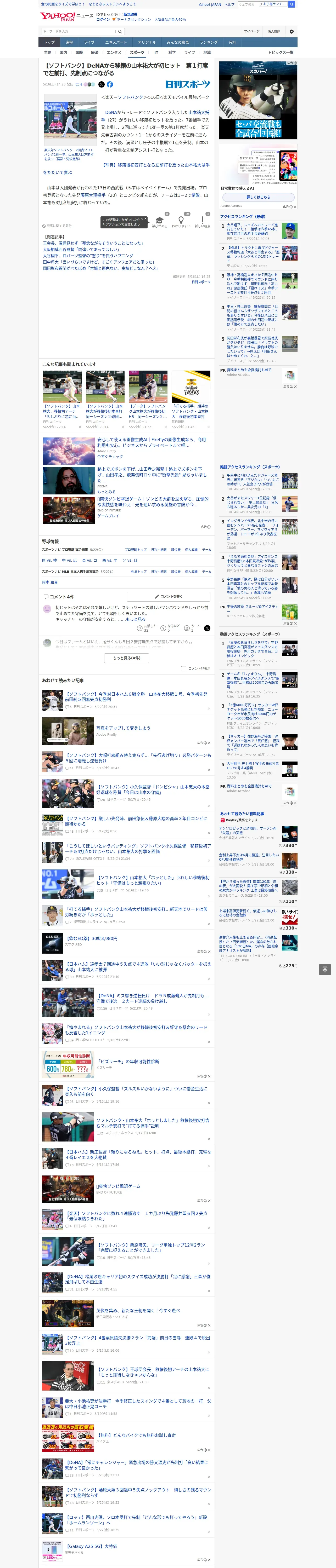
Task: Open the エキスパート tab
Action: (116, 43)
